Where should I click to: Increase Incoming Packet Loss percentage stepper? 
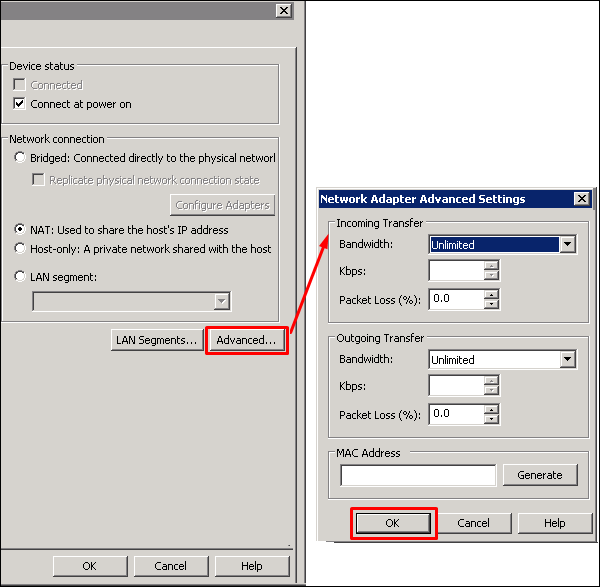(x=490, y=294)
